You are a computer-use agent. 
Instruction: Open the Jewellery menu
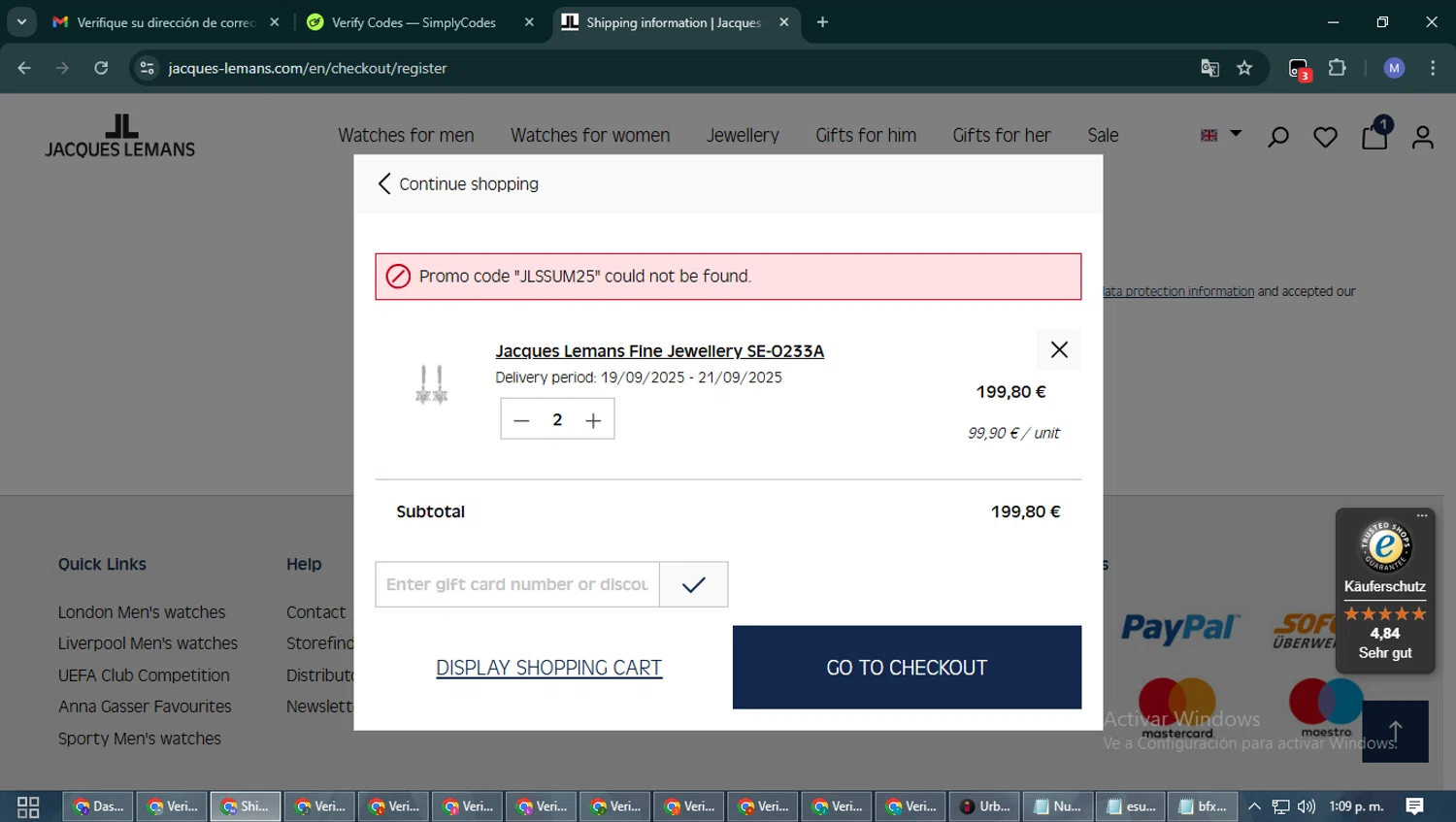click(743, 136)
